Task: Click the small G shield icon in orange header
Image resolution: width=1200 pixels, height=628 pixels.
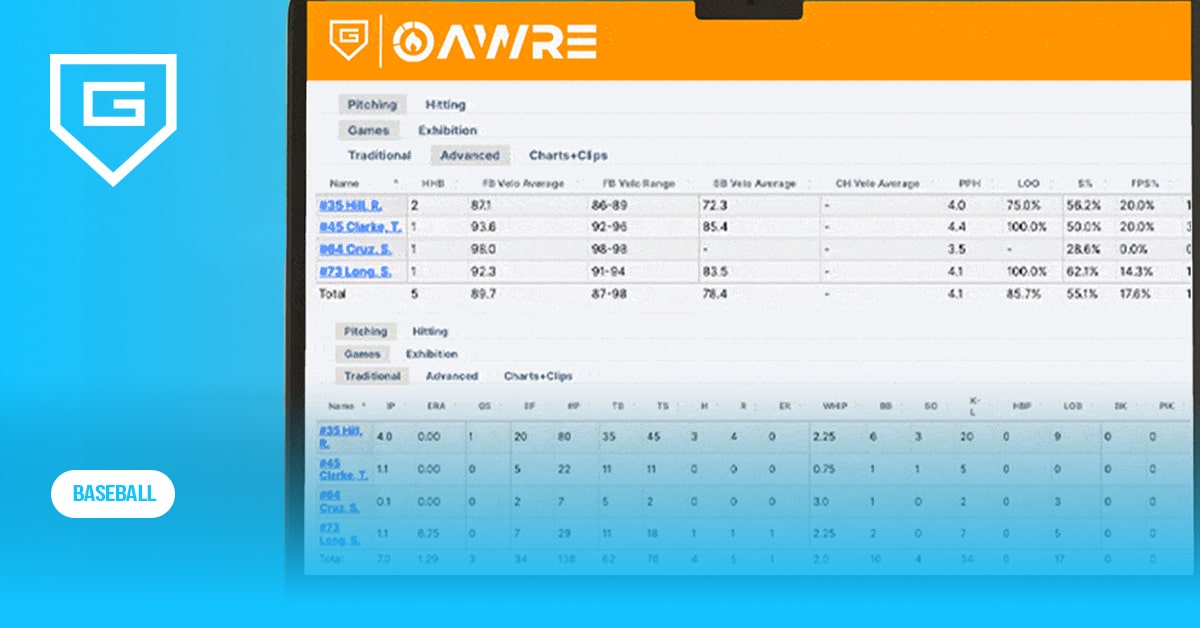Action: (x=349, y=41)
